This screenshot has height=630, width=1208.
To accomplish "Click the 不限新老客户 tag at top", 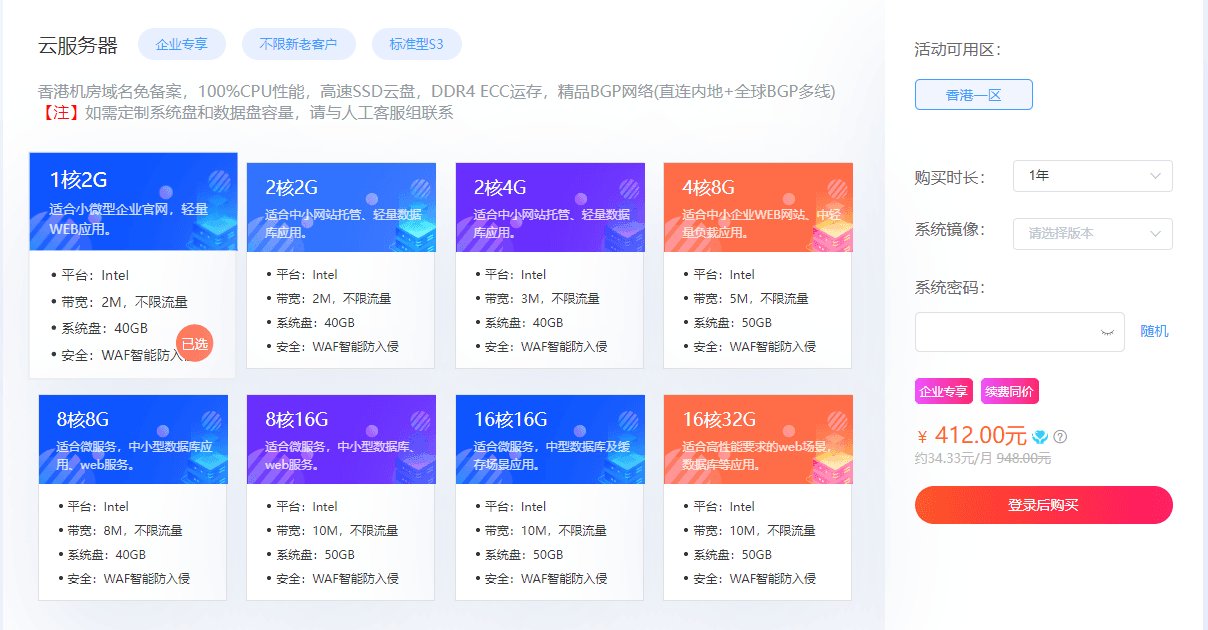I will coord(298,43).
